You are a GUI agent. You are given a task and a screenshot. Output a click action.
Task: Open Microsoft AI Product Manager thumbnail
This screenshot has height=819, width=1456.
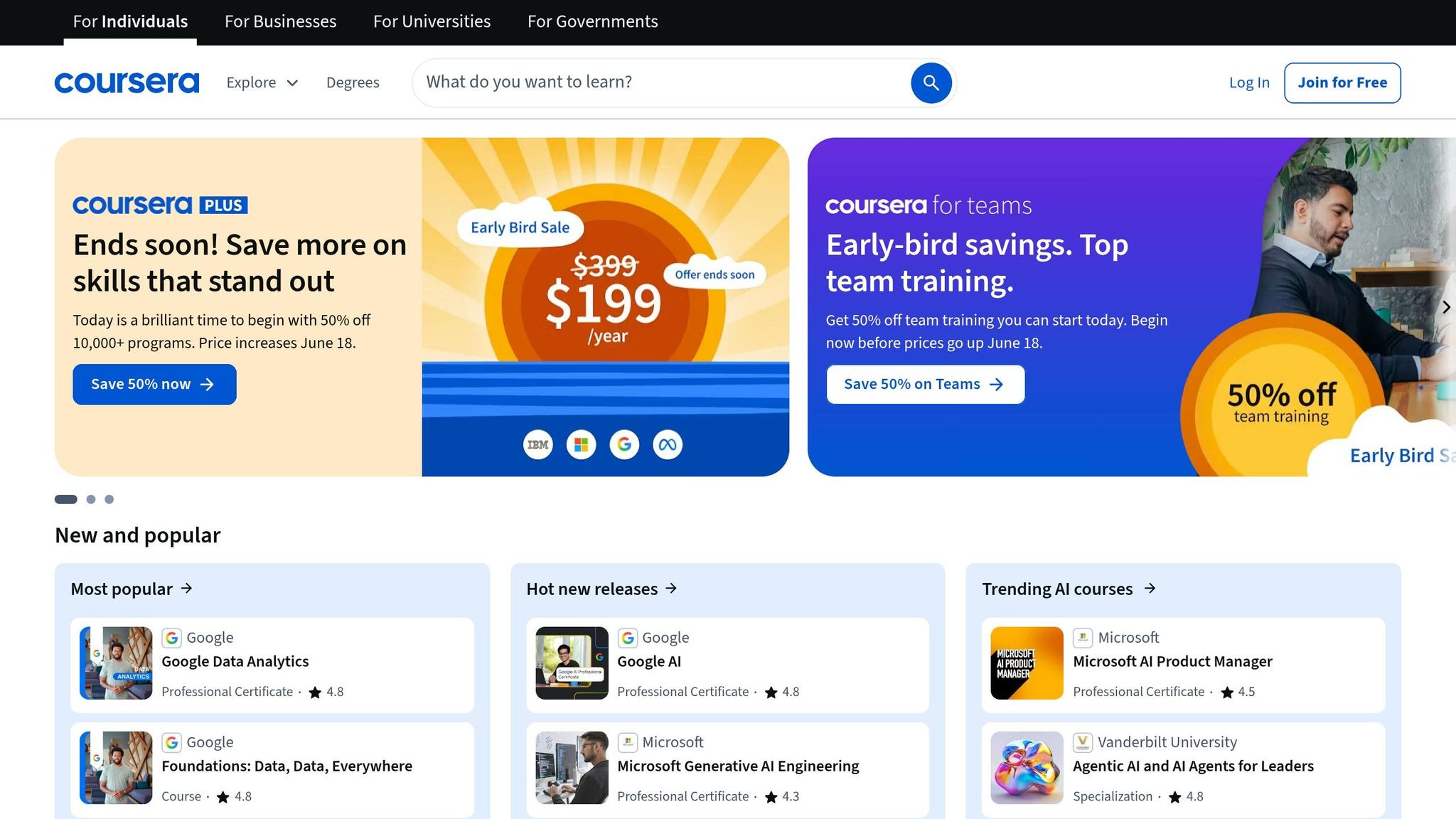[1027, 663]
